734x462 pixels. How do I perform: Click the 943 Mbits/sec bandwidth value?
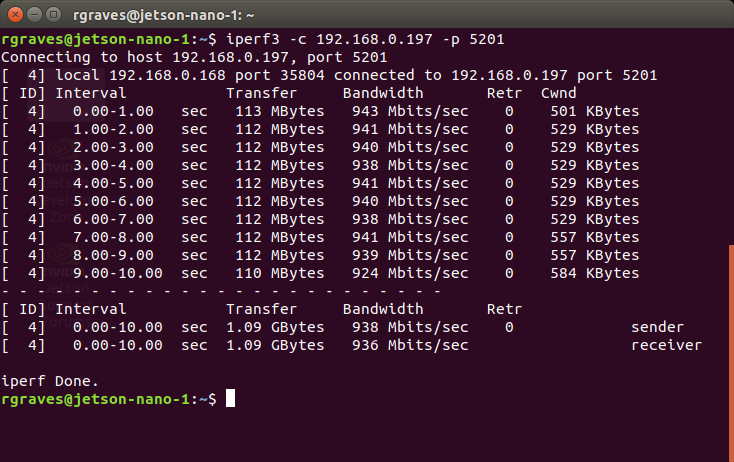click(410, 111)
